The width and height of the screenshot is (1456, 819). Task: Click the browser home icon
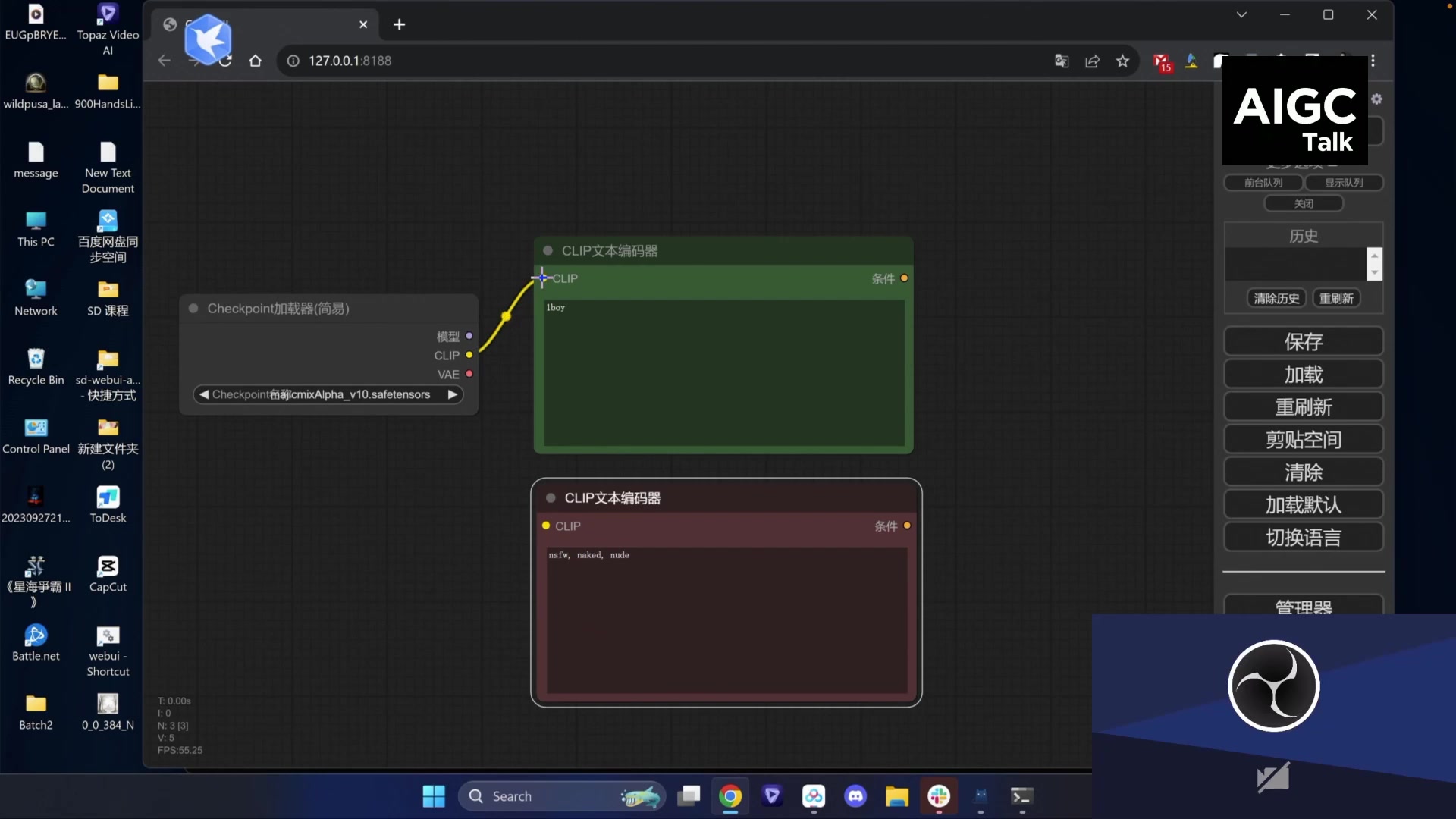click(x=255, y=61)
